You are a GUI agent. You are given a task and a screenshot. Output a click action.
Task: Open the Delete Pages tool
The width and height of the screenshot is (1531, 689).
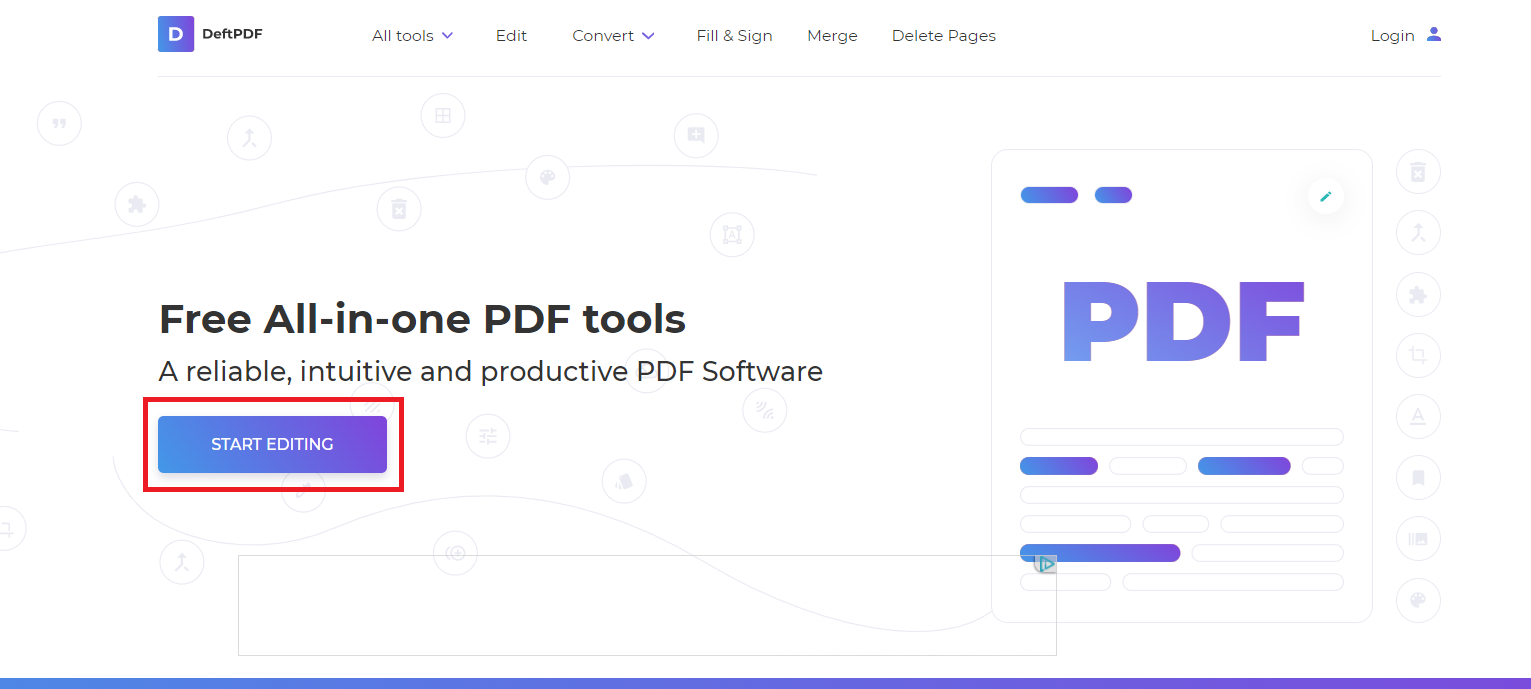coord(944,36)
